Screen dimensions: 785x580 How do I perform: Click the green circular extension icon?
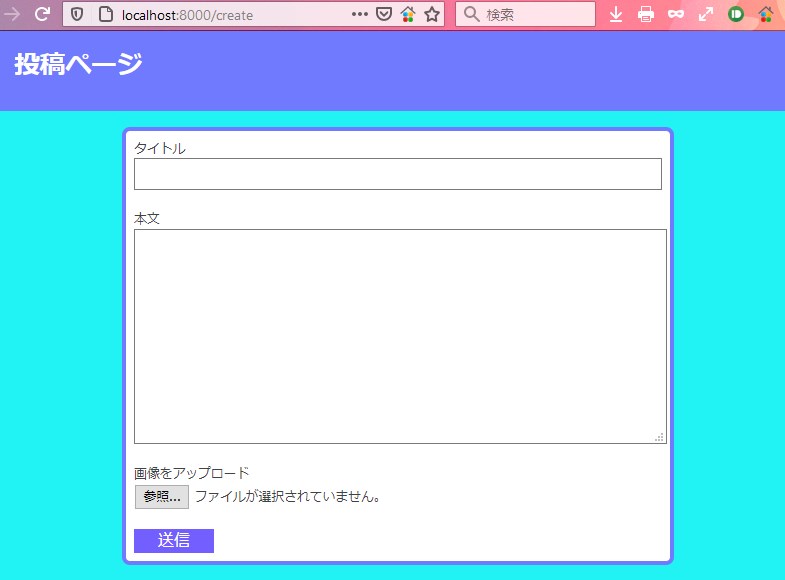tap(736, 14)
